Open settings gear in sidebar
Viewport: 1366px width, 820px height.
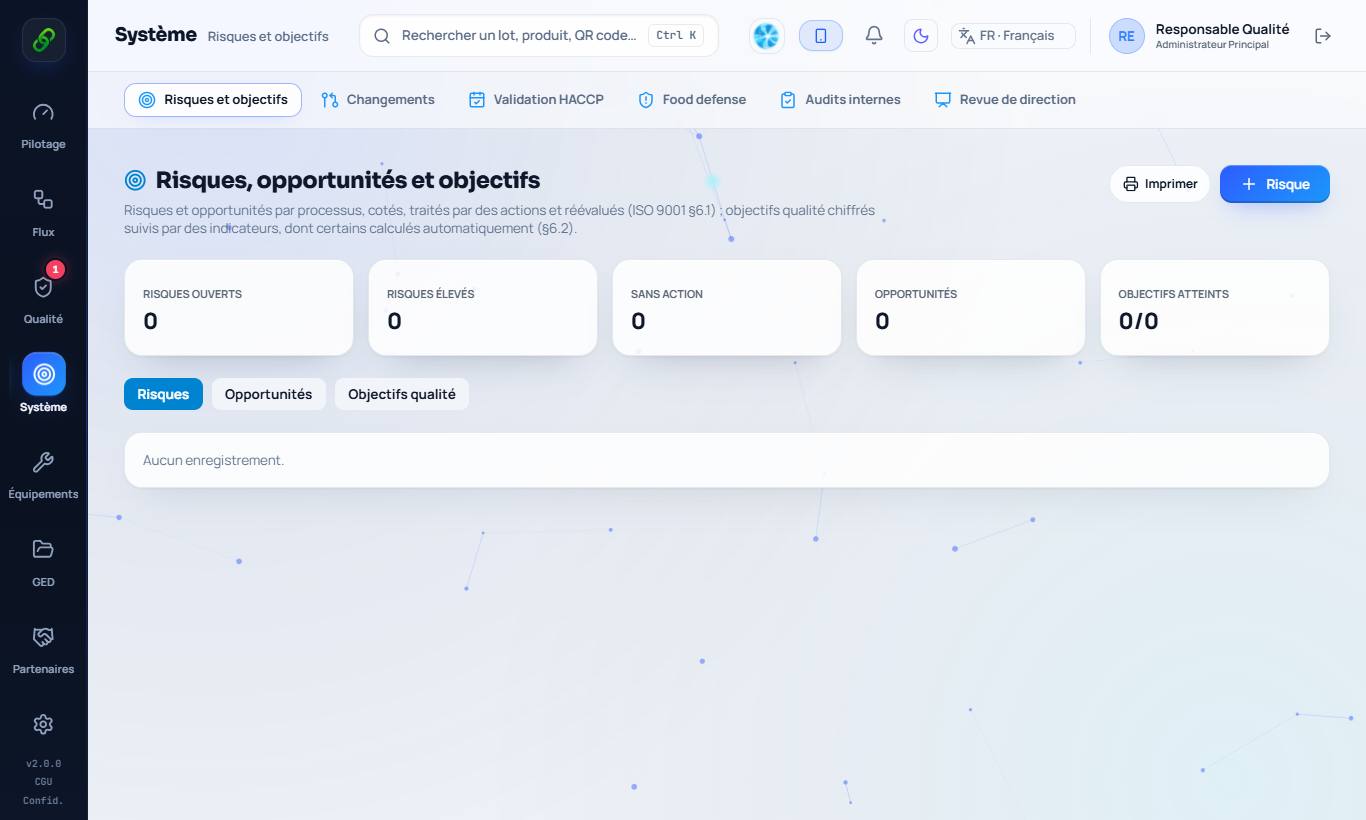43,724
